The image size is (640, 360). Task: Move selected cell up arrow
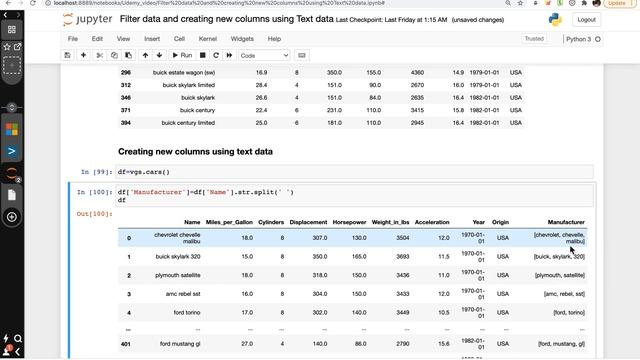[x=145, y=55]
